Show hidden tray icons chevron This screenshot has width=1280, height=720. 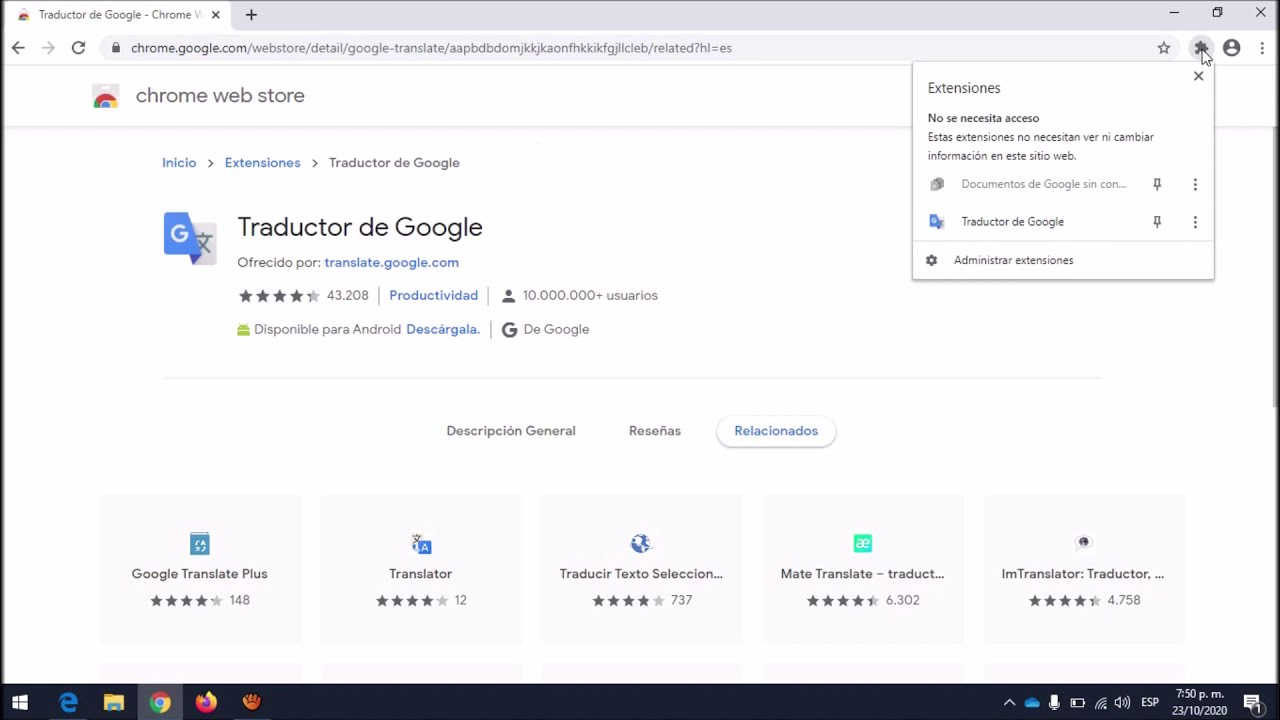1009,703
